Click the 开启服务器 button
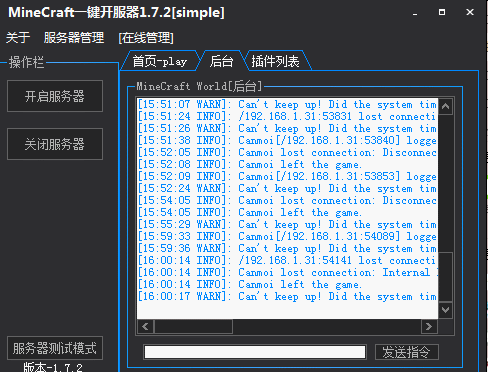 coord(55,96)
